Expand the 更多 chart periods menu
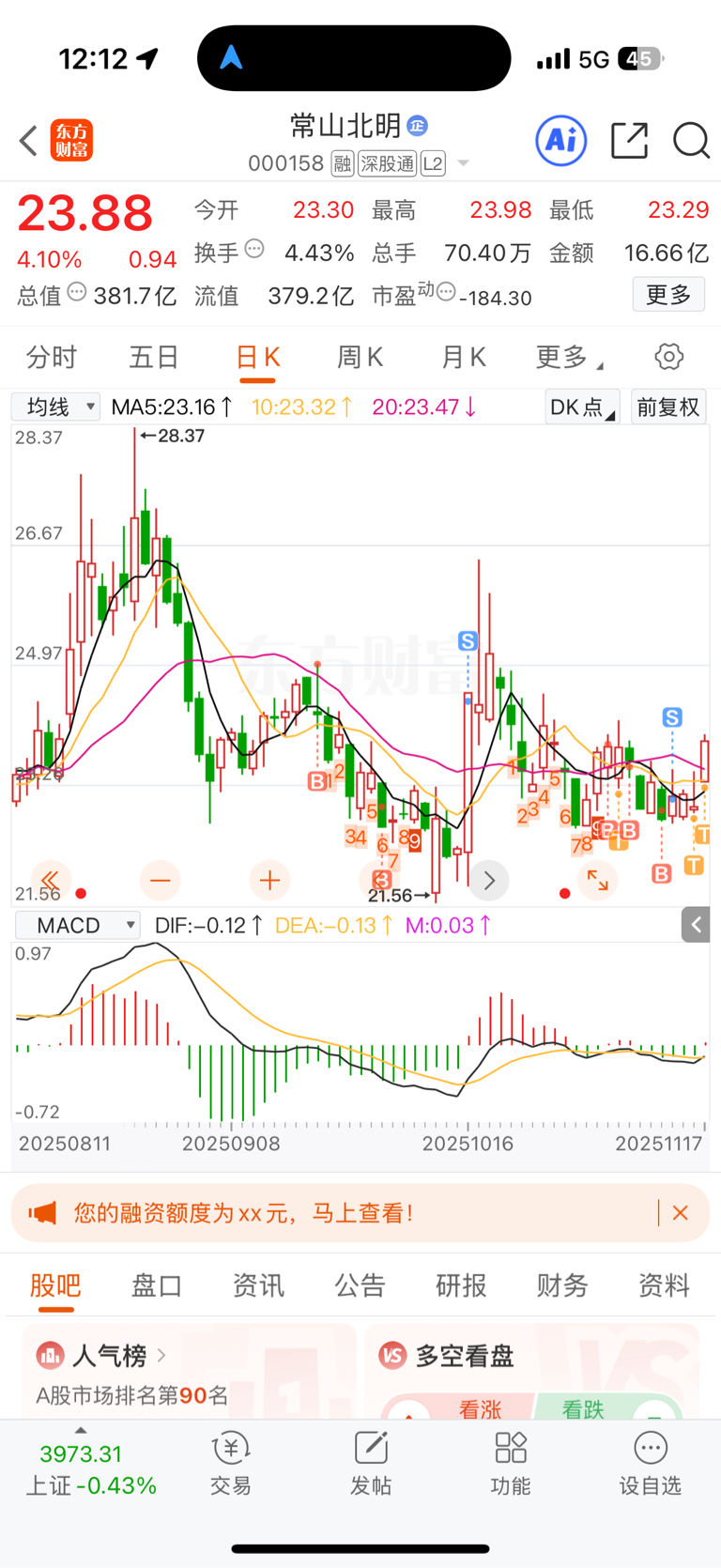 click(x=569, y=358)
